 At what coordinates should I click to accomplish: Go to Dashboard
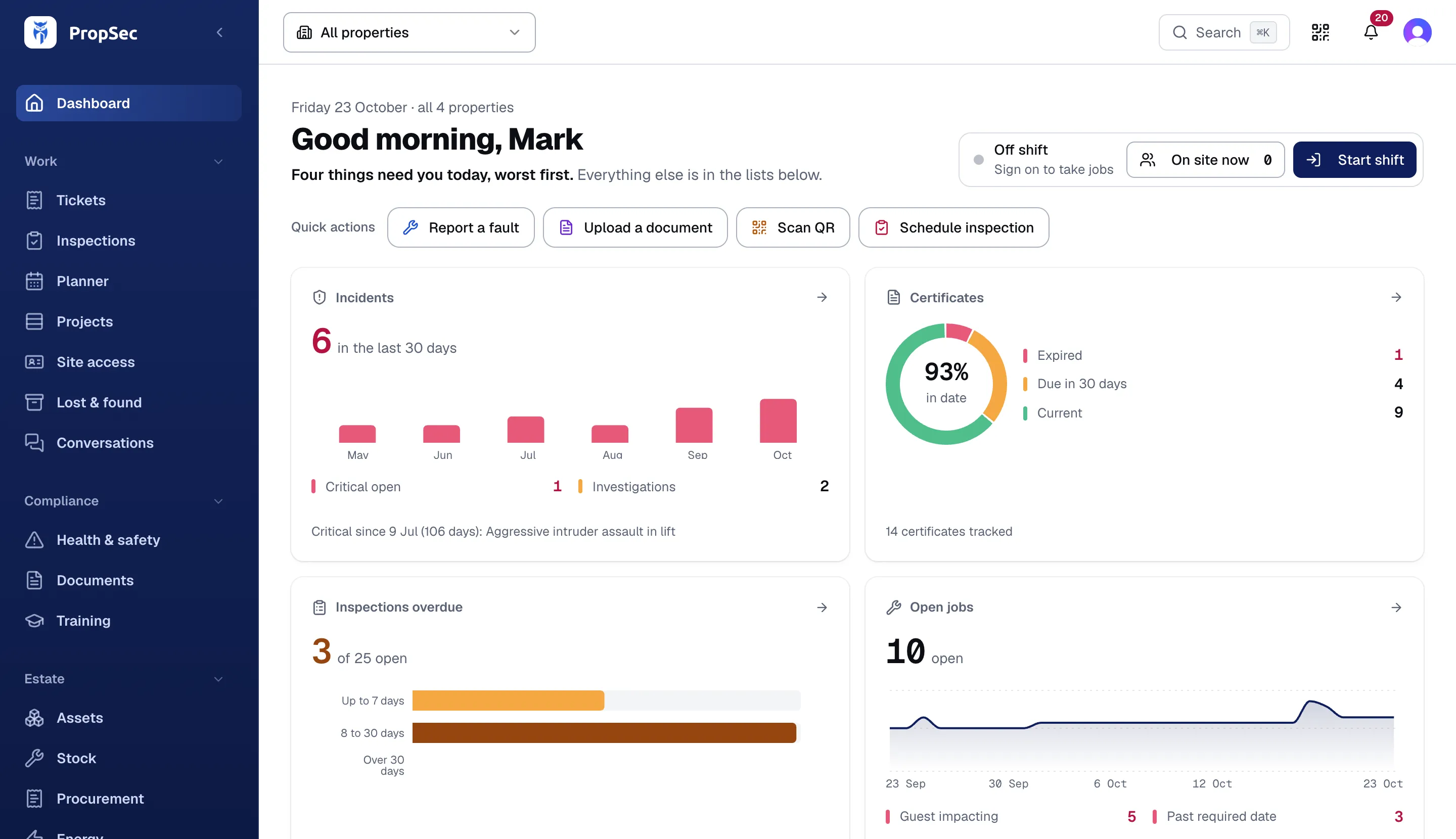pos(128,103)
